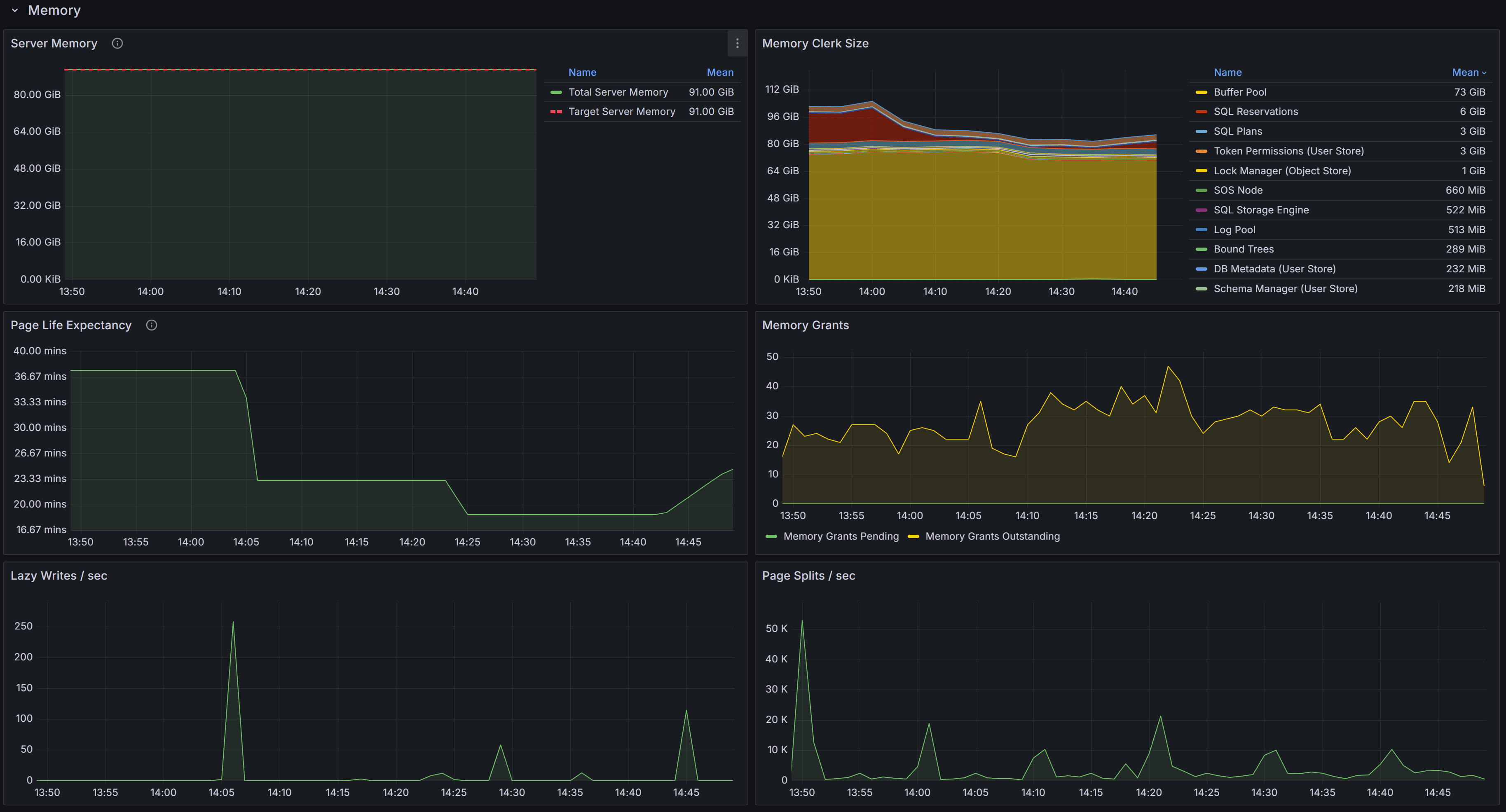Screen dimensions: 1506x812
Task: Click the Server Memory info icon
Action: tap(117, 43)
